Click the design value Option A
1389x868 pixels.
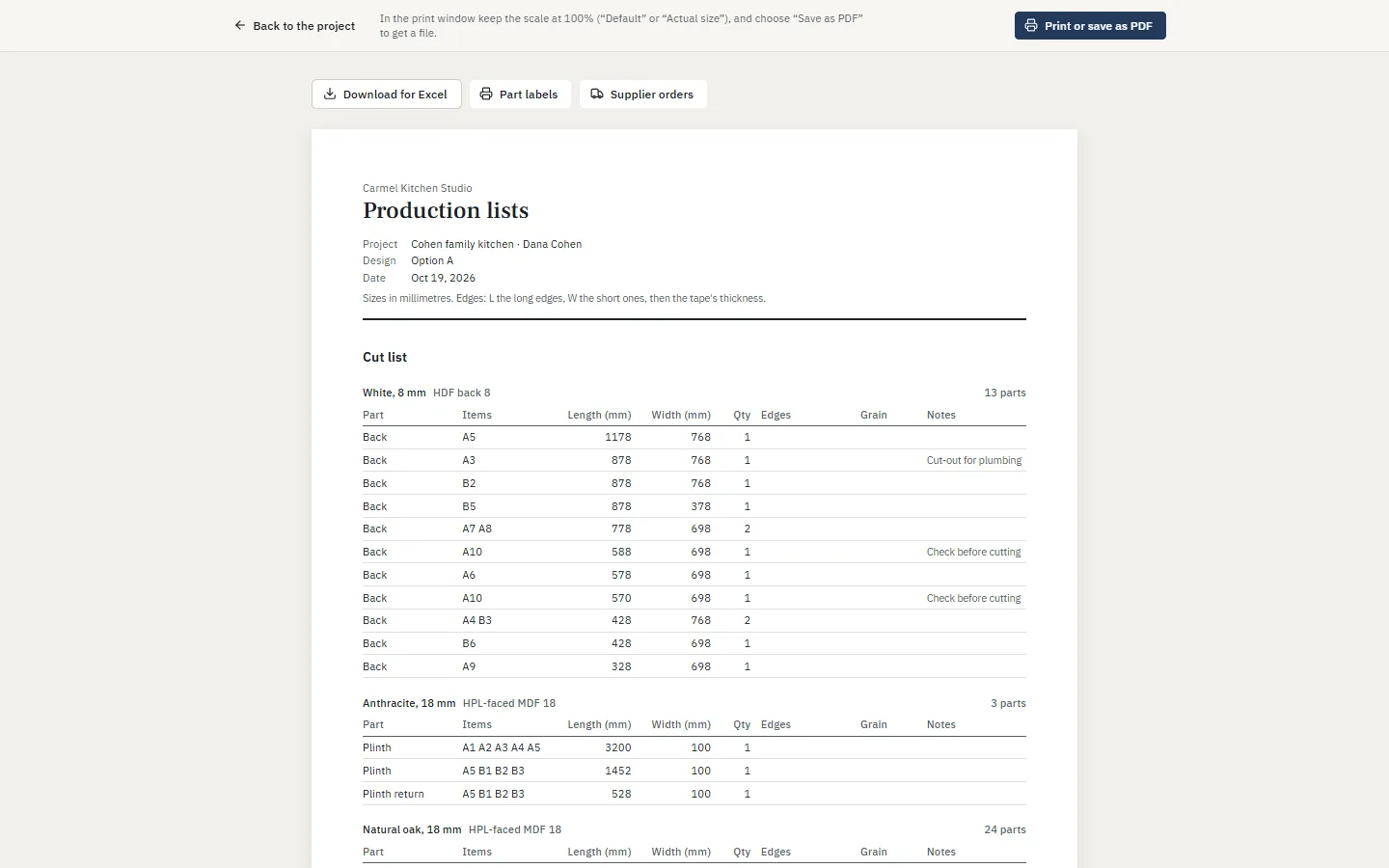(x=432, y=260)
